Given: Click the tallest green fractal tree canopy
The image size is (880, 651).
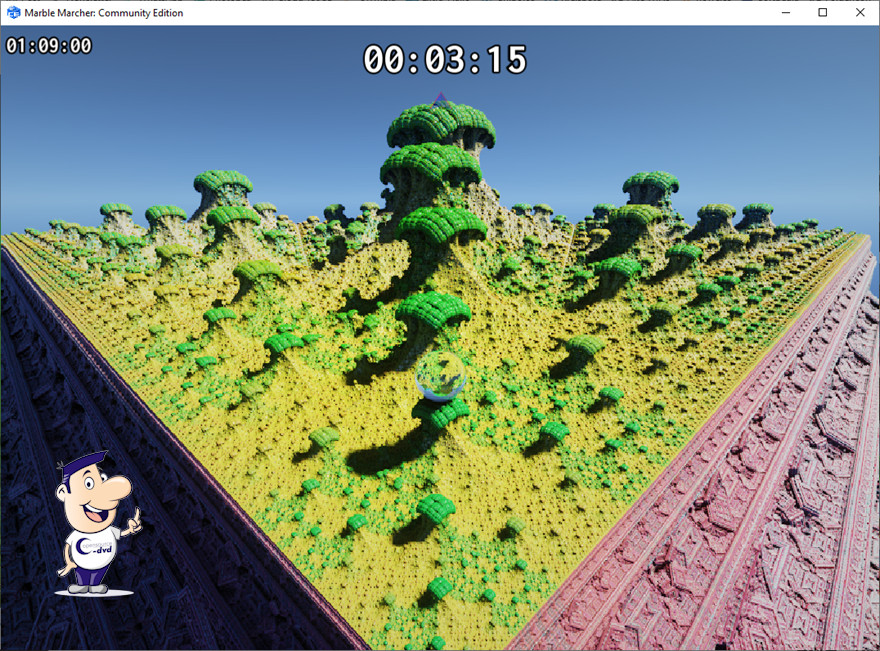Looking at the screenshot, I should tap(440, 125).
